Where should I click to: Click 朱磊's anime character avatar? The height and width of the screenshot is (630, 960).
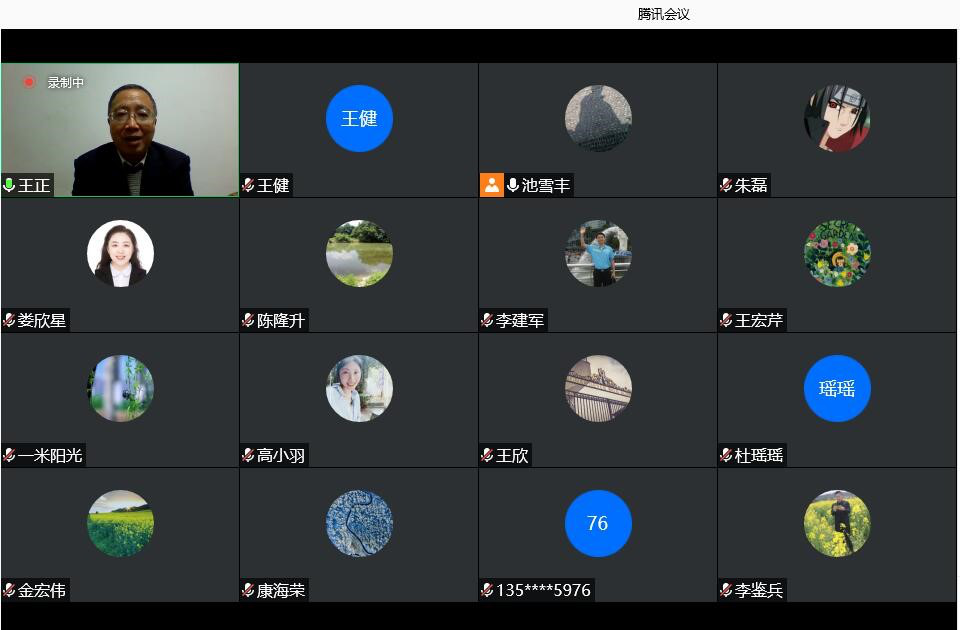(837, 118)
